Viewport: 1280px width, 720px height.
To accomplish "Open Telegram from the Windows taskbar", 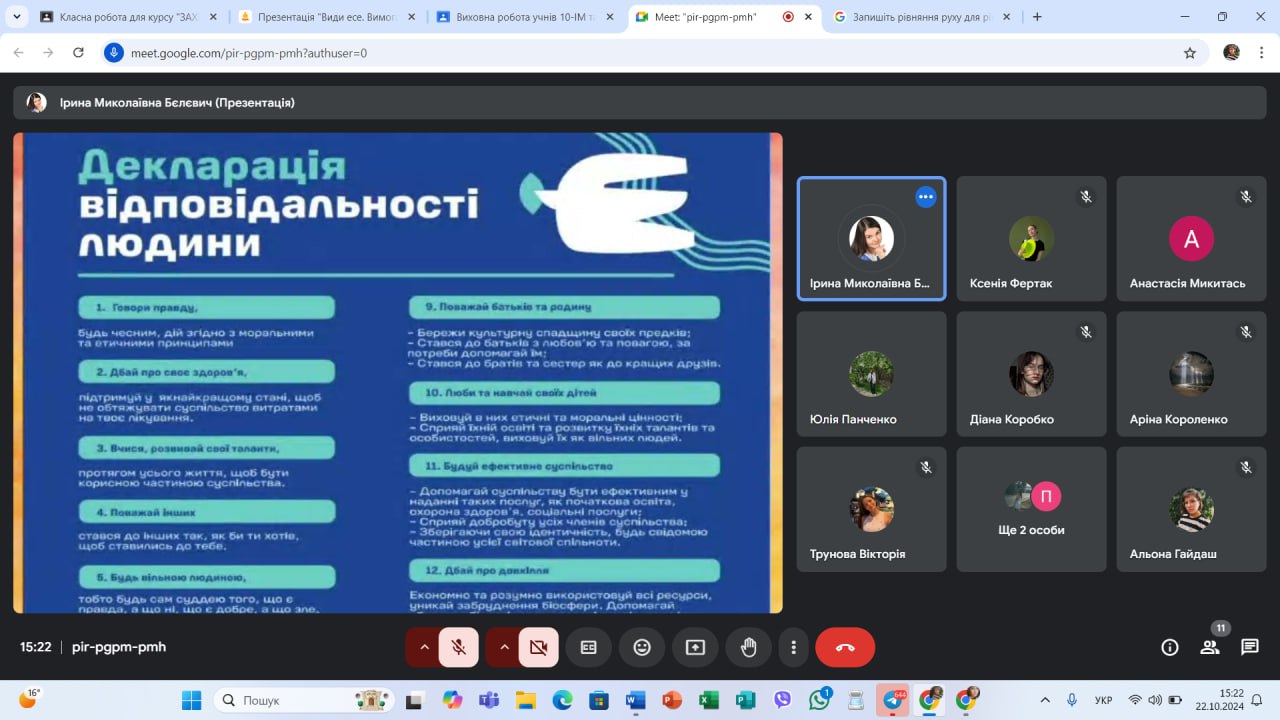I will pos(892,701).
